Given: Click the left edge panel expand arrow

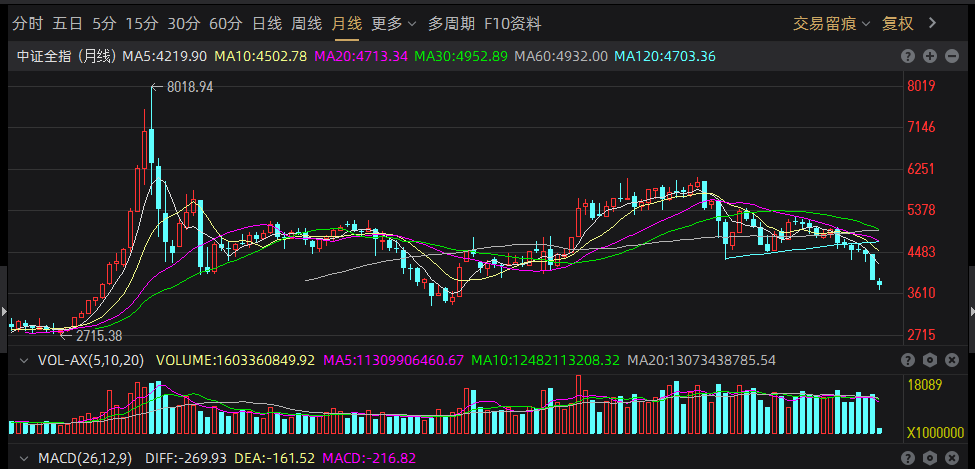Looking at the screenshot, I should [3, 310].
